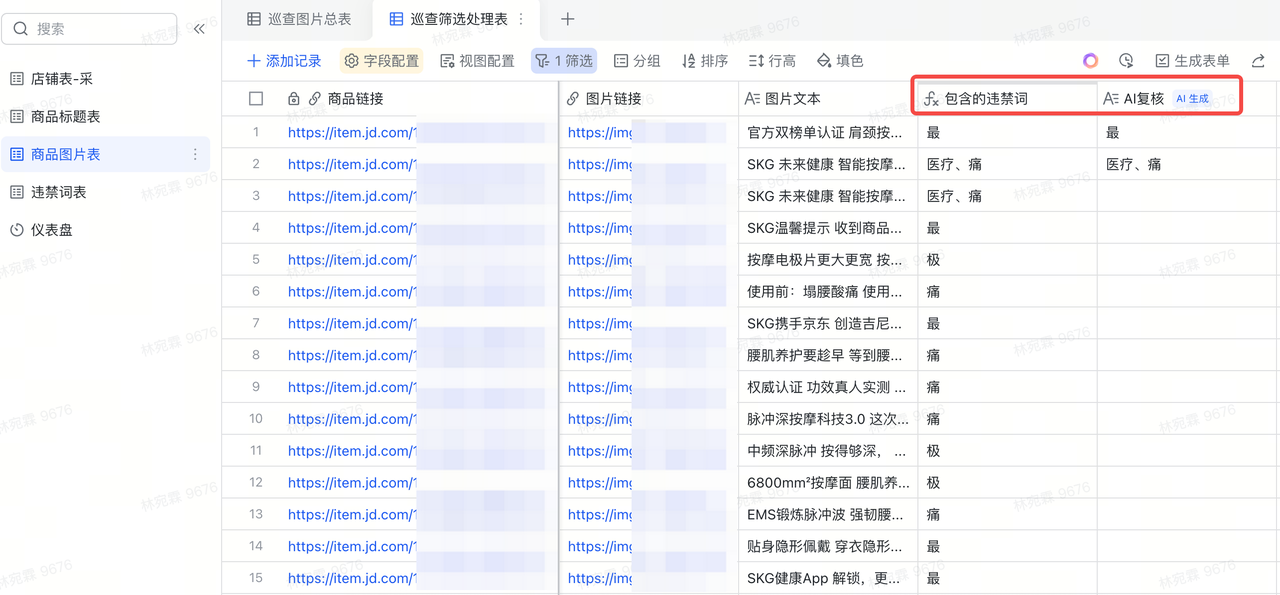Open the history clock icon
Viewport: 1280px width, 595px height.
coord(1126,61)
